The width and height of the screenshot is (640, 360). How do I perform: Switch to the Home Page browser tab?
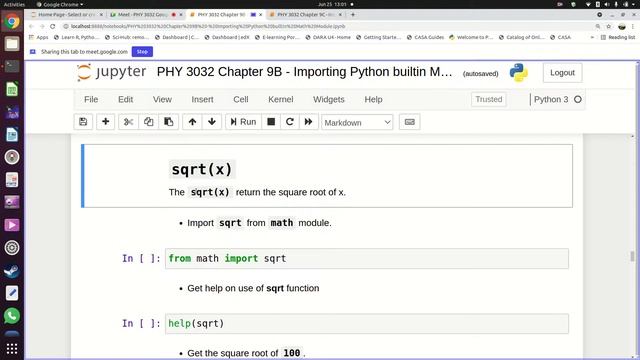tap(67, 15)
